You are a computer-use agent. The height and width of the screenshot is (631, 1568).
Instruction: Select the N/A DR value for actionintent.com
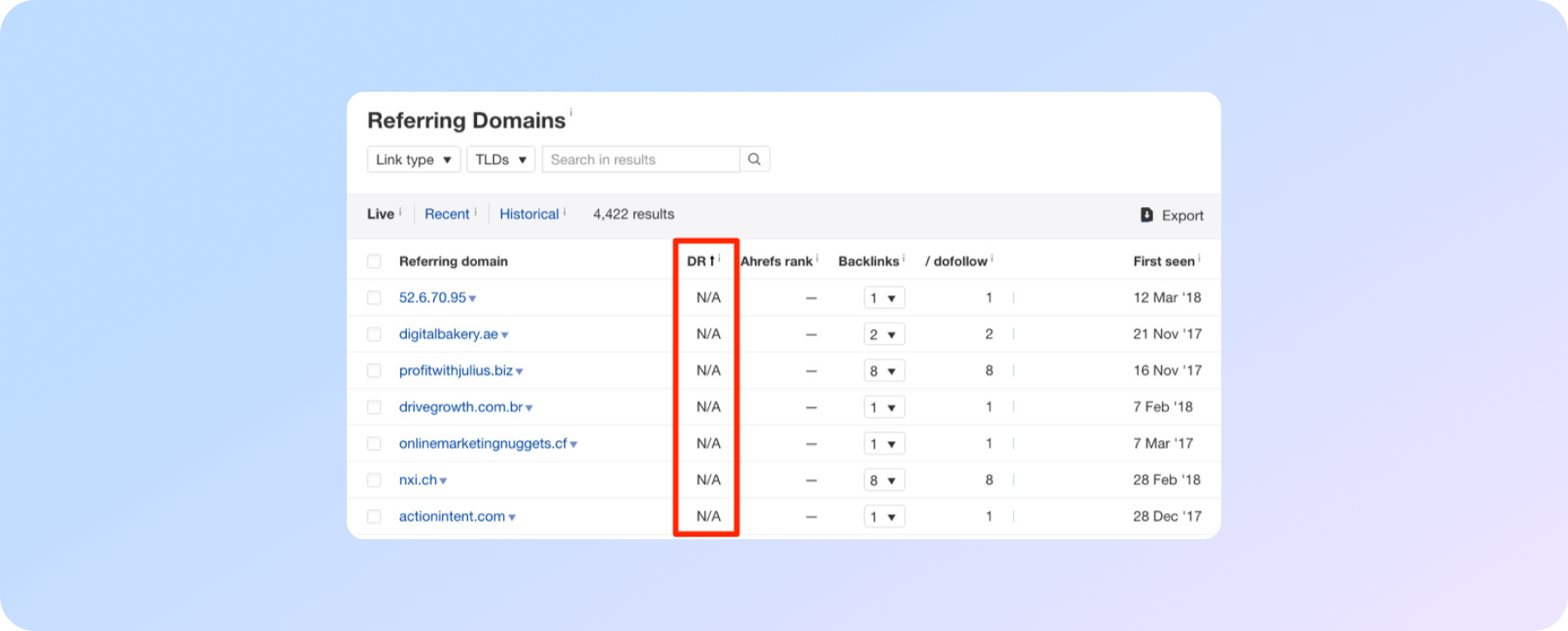pyautogui.click(x=708, y=517)
